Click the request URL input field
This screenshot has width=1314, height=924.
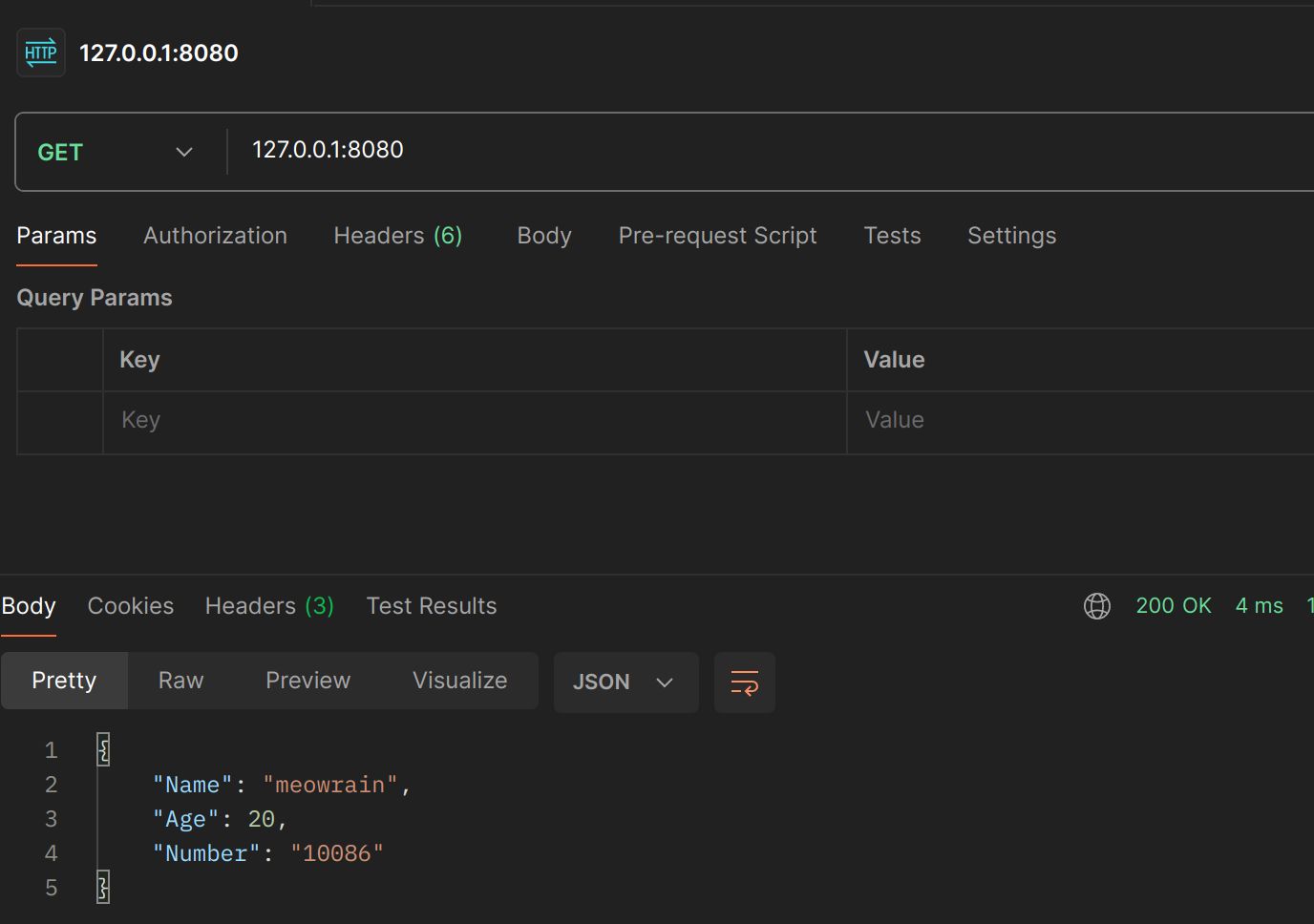click(x=764, y=151)
